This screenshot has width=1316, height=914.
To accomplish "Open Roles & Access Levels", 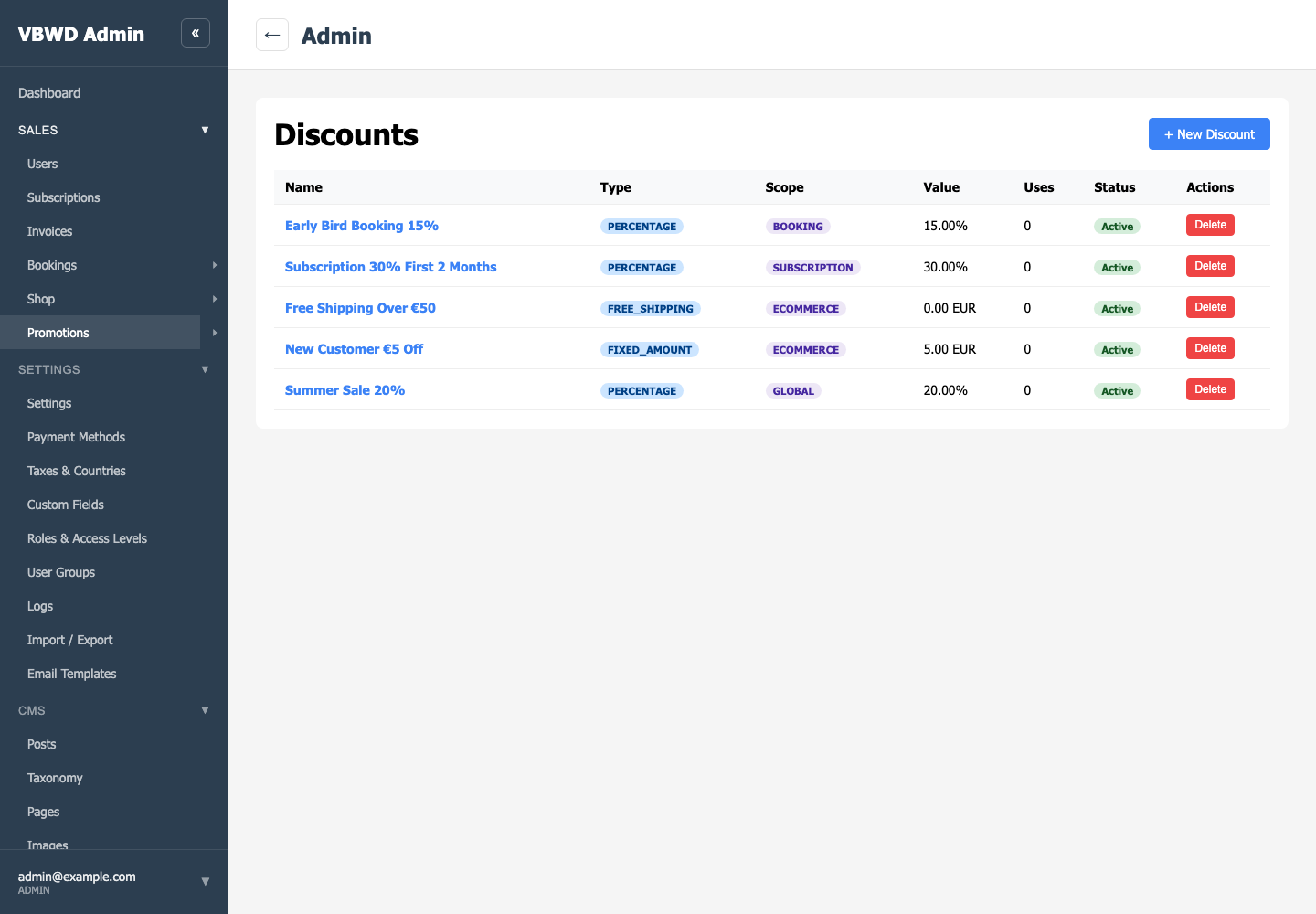I will tap(87, 538).
